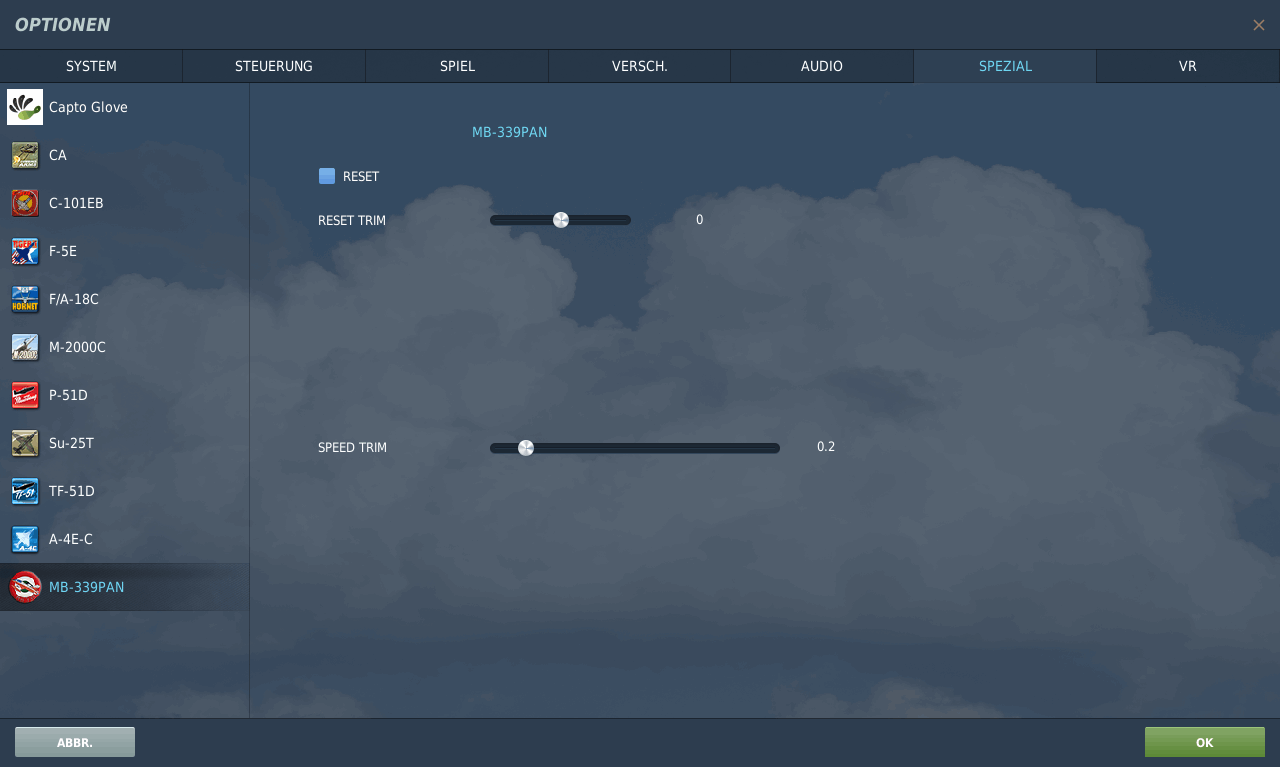1280x767 pixels.
Task: Click the RESET TRIM value 0
Action: pos(700,220)
